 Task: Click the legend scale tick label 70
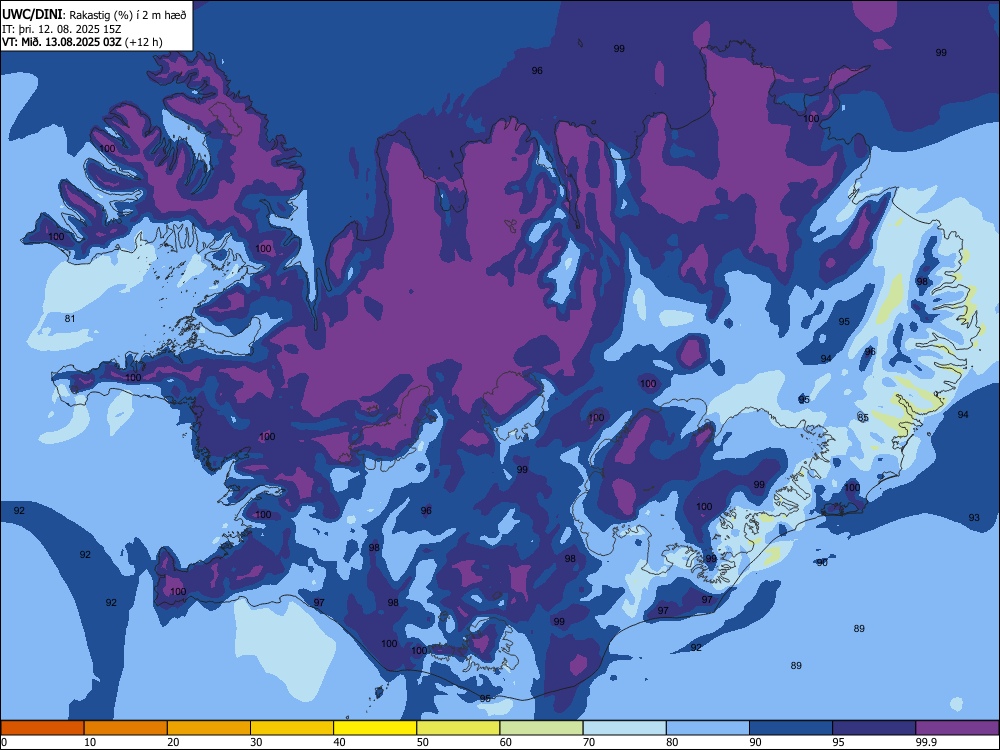(x=589, y=742)
